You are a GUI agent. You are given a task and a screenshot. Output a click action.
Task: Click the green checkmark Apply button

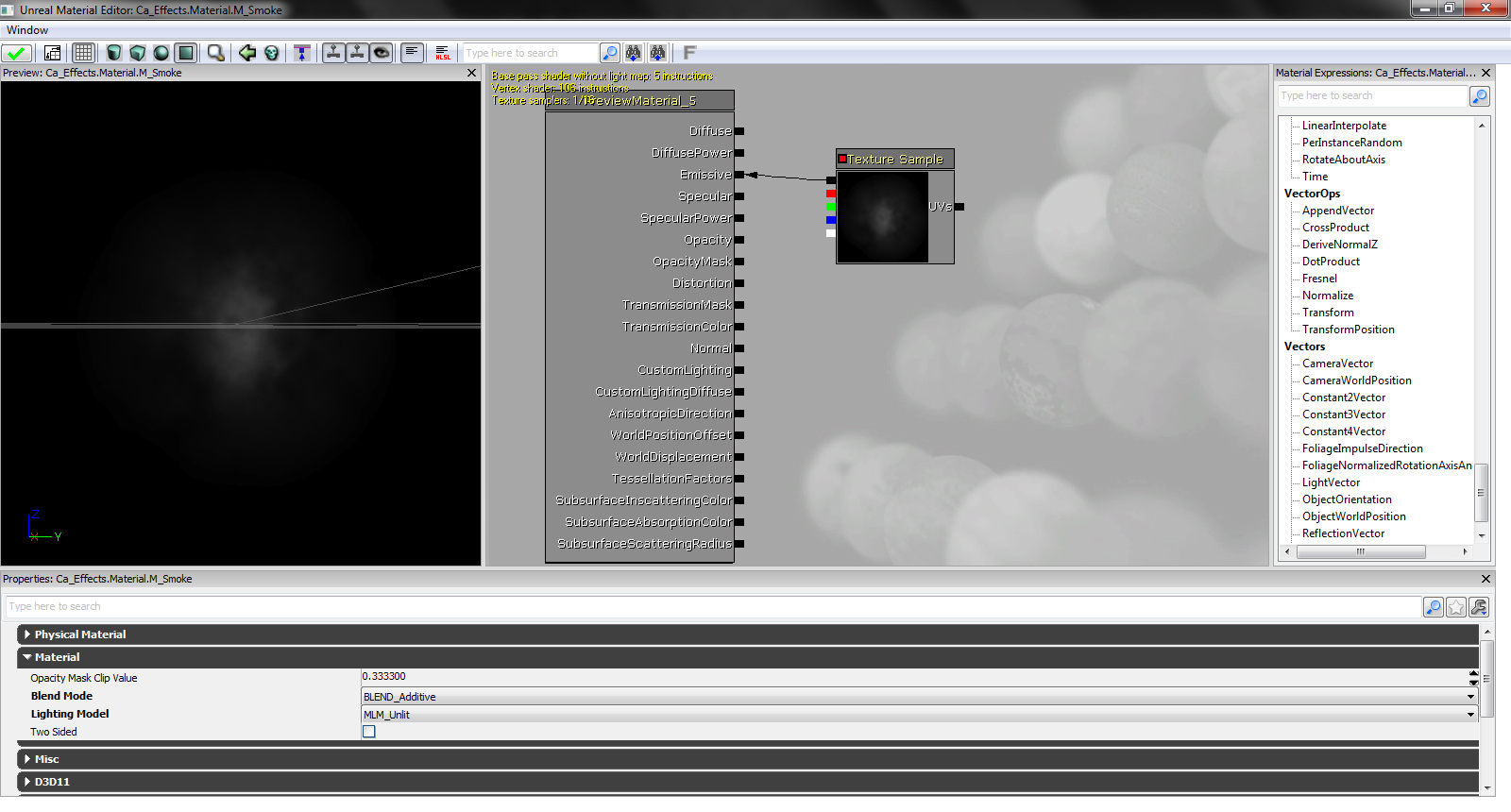pos(17,53)
